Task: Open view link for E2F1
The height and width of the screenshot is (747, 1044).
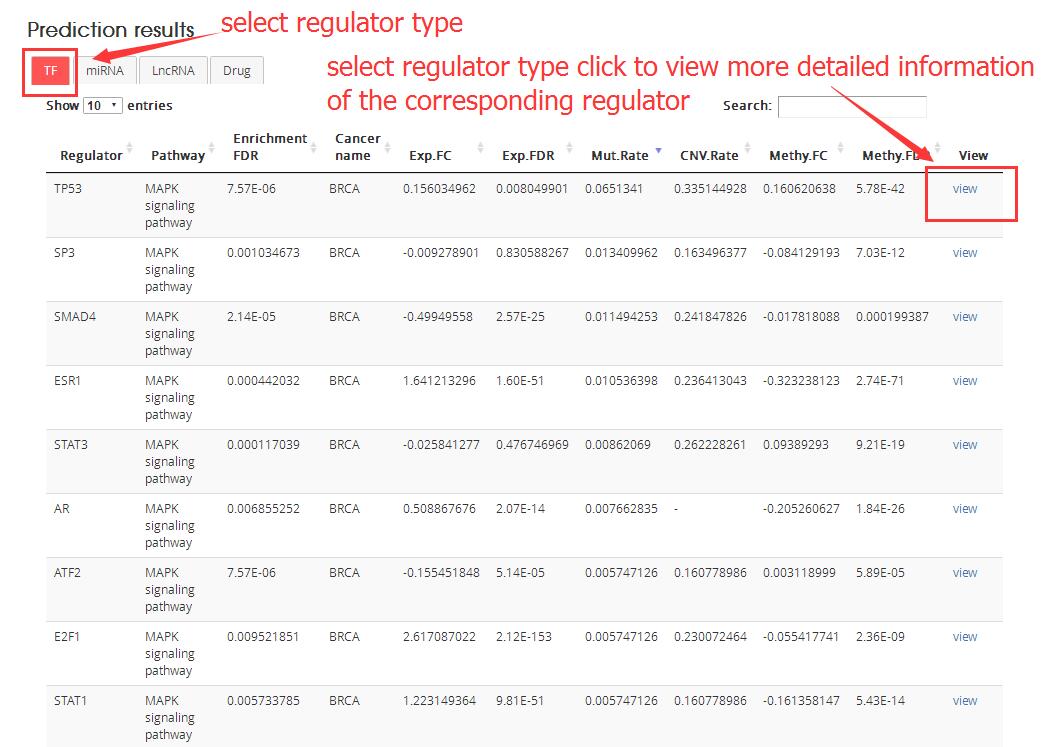Action: [965, 637]
